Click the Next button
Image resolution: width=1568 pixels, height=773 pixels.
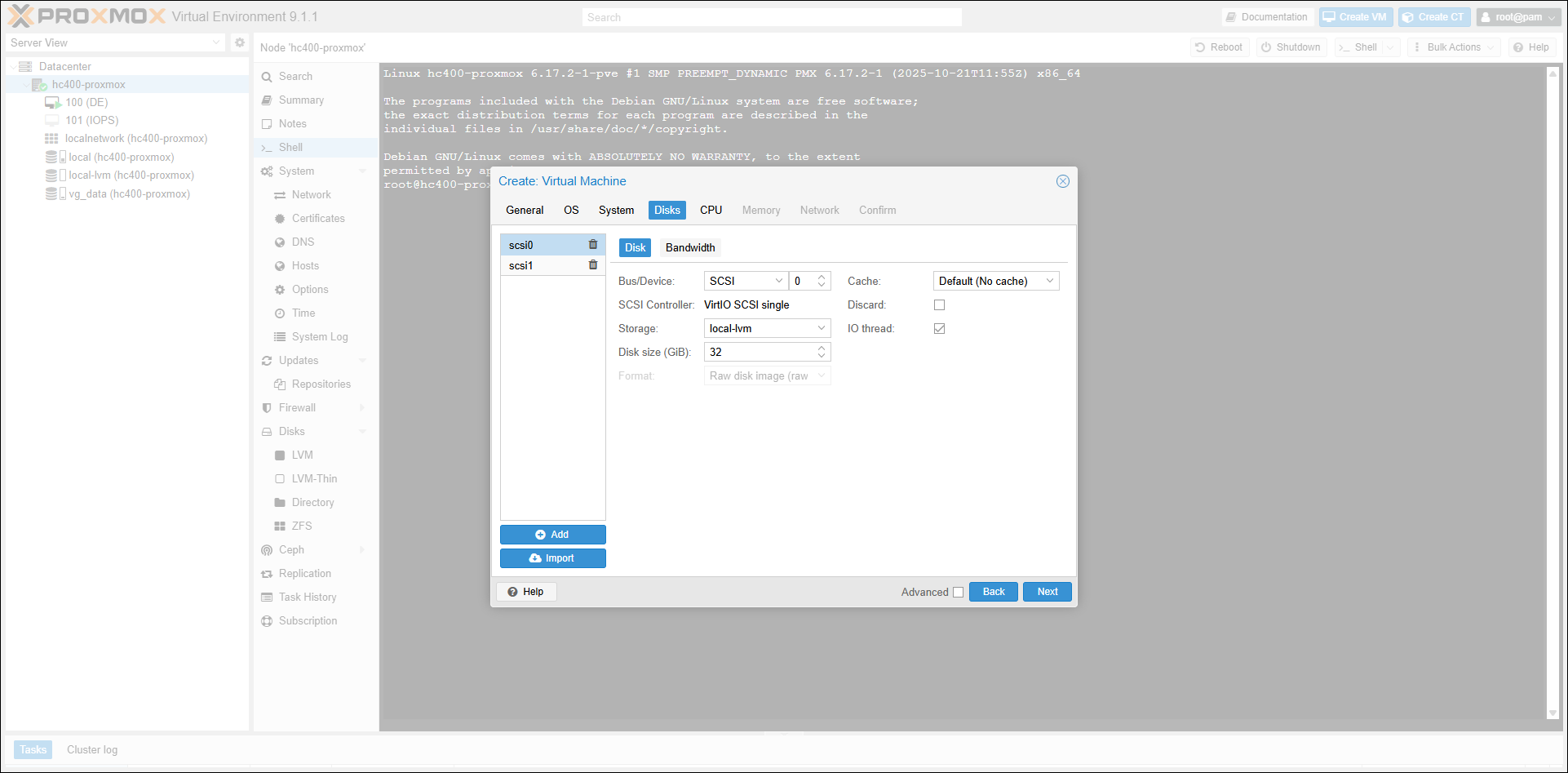click(x=1048, y=592)
